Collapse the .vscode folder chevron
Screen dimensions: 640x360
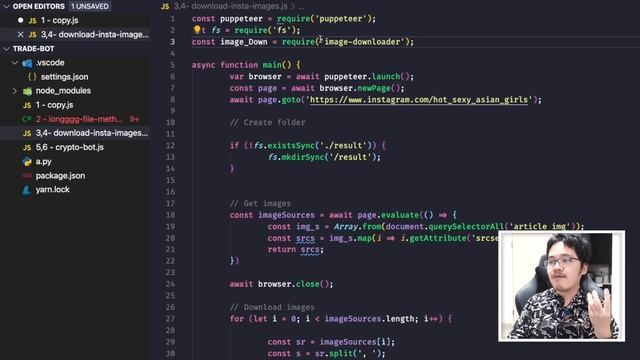(15, 62)
